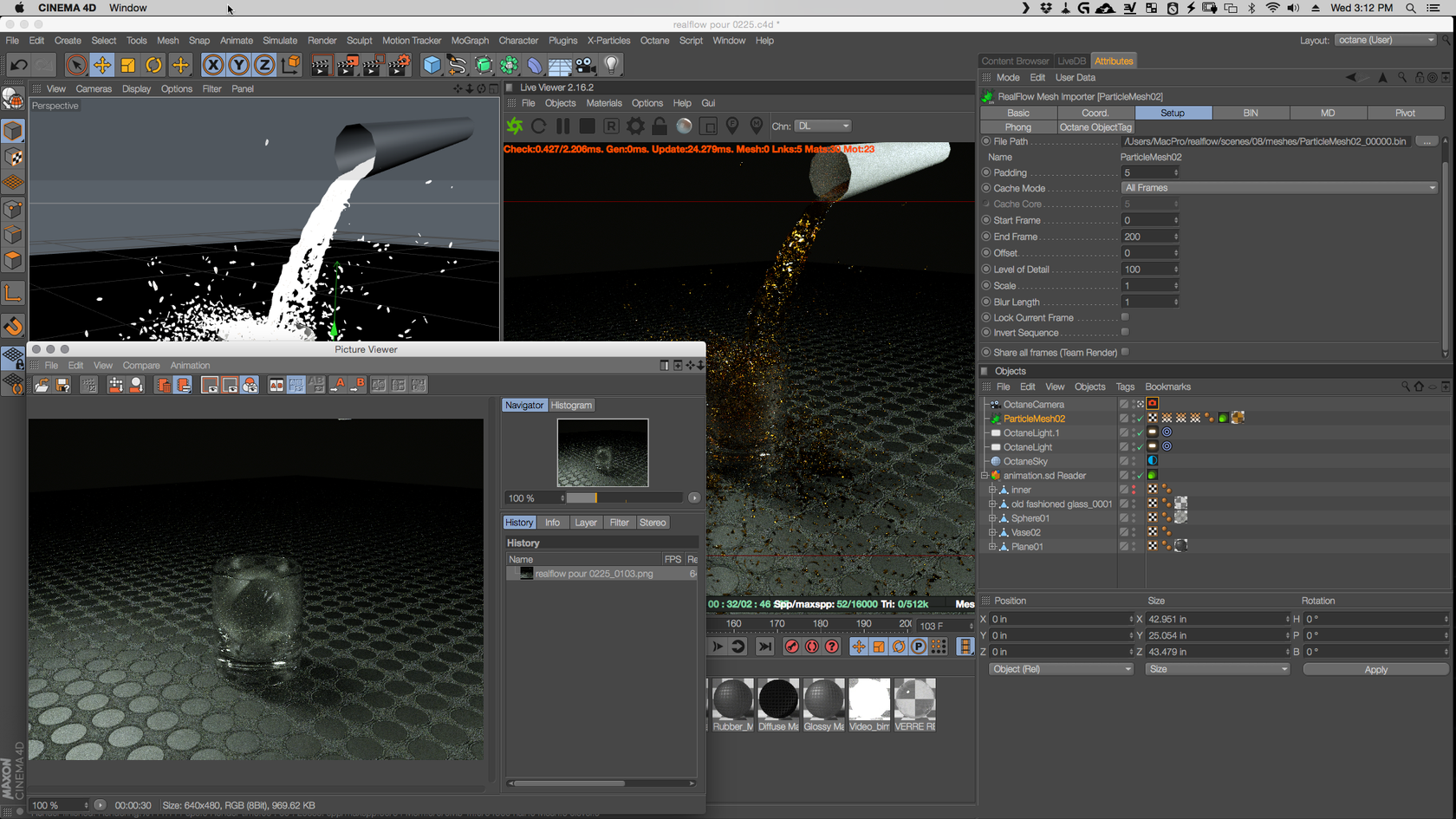Click the X-axis lock icon
This screenshot has height=819, width=1456.
[213, 65]
